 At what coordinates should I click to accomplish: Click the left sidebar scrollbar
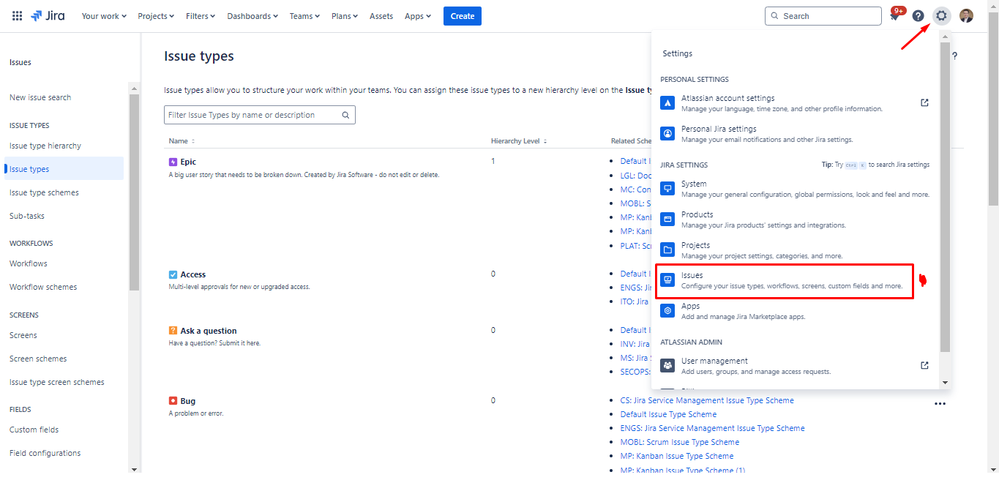pos(134,191)
